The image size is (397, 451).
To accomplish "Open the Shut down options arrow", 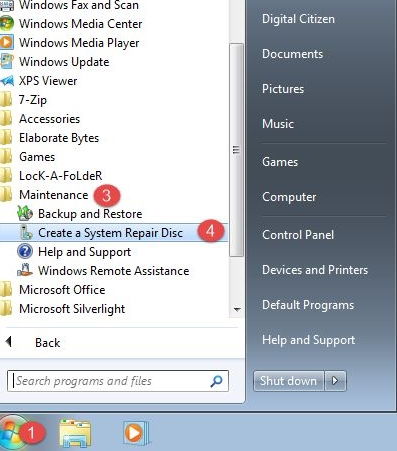I will pos(335,380).
